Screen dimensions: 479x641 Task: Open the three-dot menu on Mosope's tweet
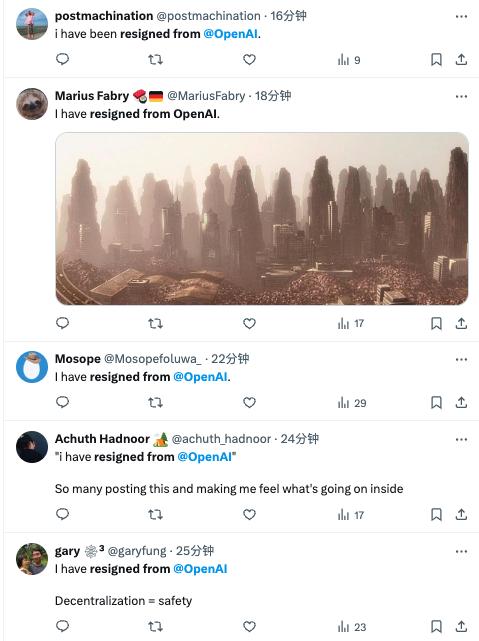tap(461, 359)
